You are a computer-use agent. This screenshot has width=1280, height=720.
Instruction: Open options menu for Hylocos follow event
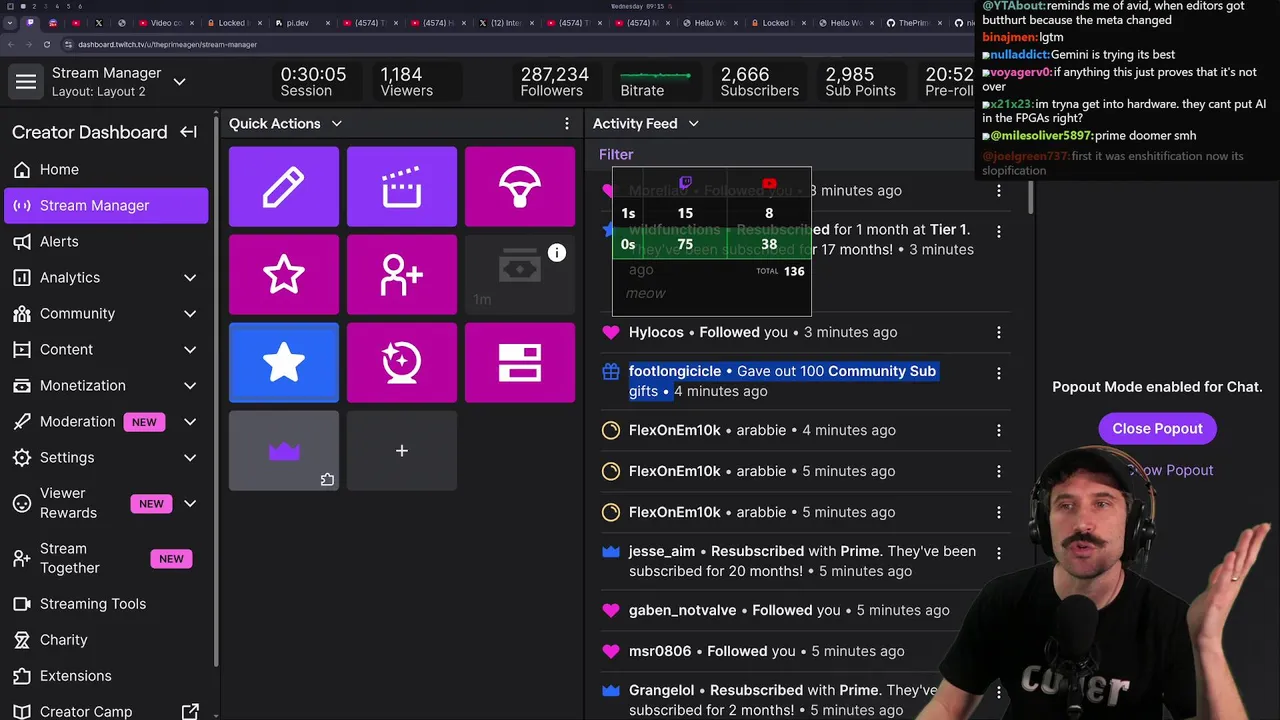[998, 332]
